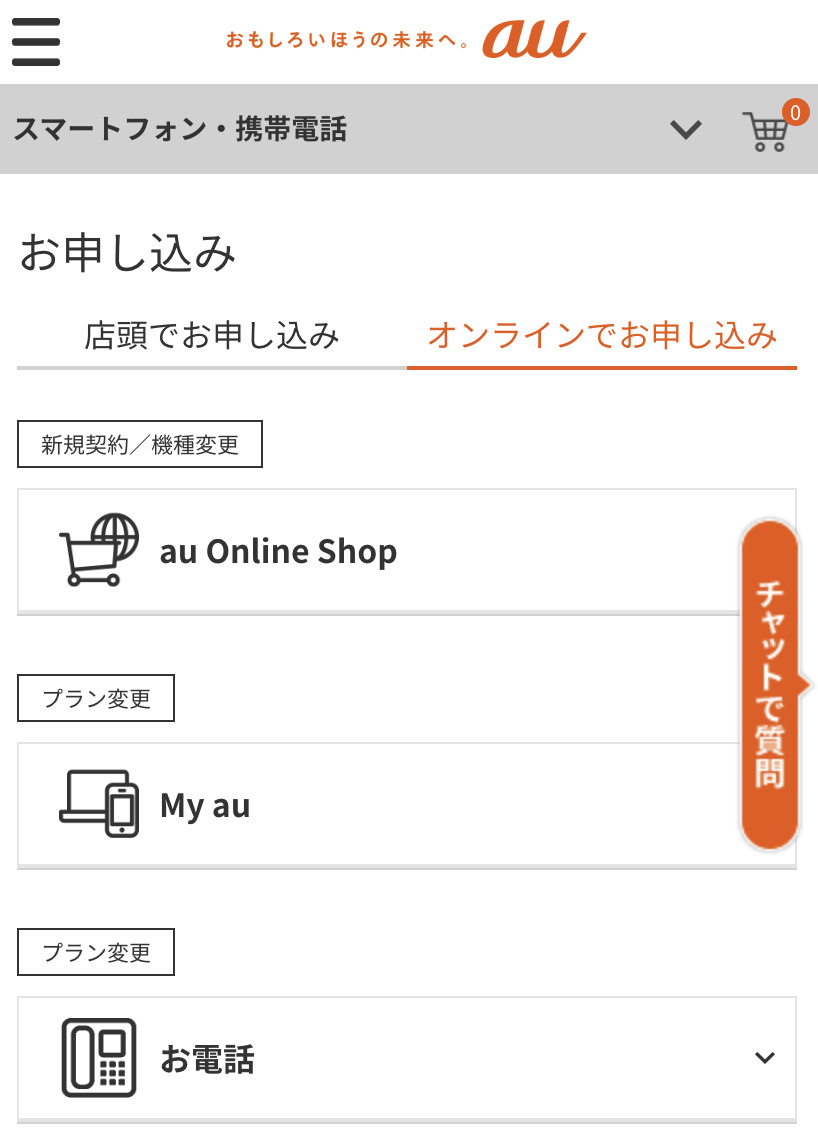Click the 新規契約/機種変更 label
This screenshot has width=818, height=1148.
[x=140, y=445]
